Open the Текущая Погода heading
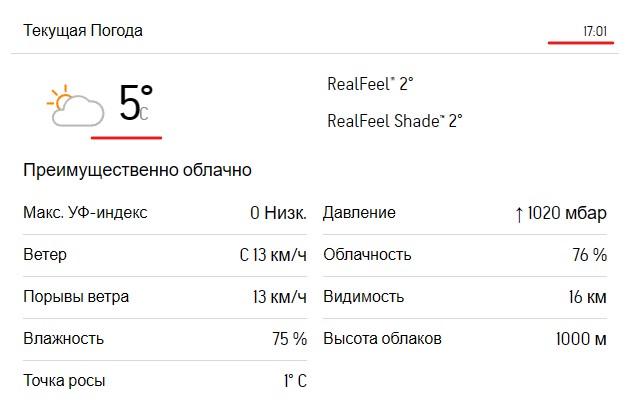The height and width of the screenshot is (412, 628). 83,31
